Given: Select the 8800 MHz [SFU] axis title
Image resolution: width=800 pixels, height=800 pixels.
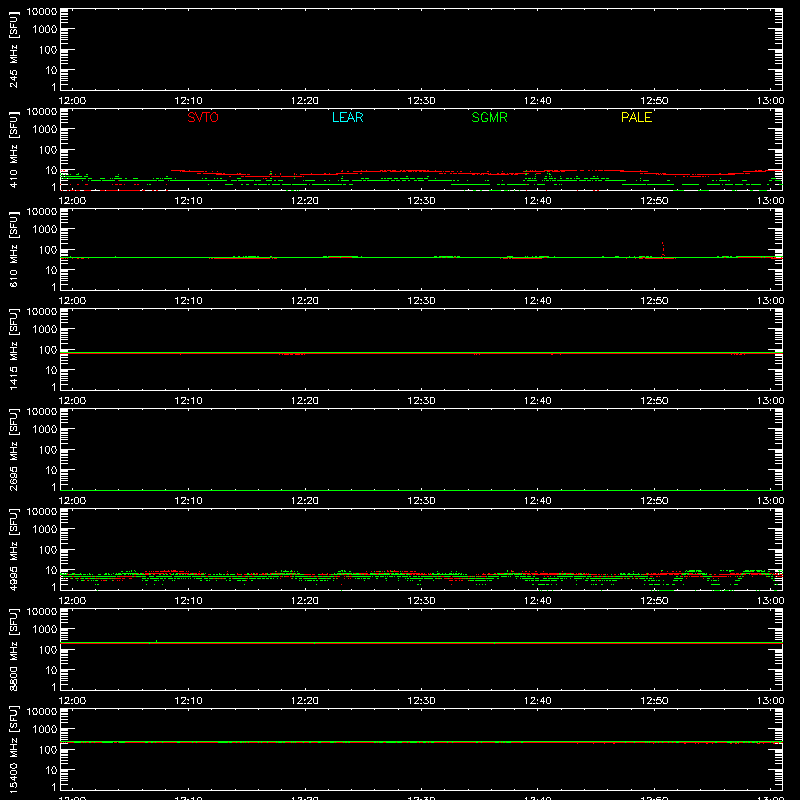Looking at the screenshot, I should [x=14, y=649].
